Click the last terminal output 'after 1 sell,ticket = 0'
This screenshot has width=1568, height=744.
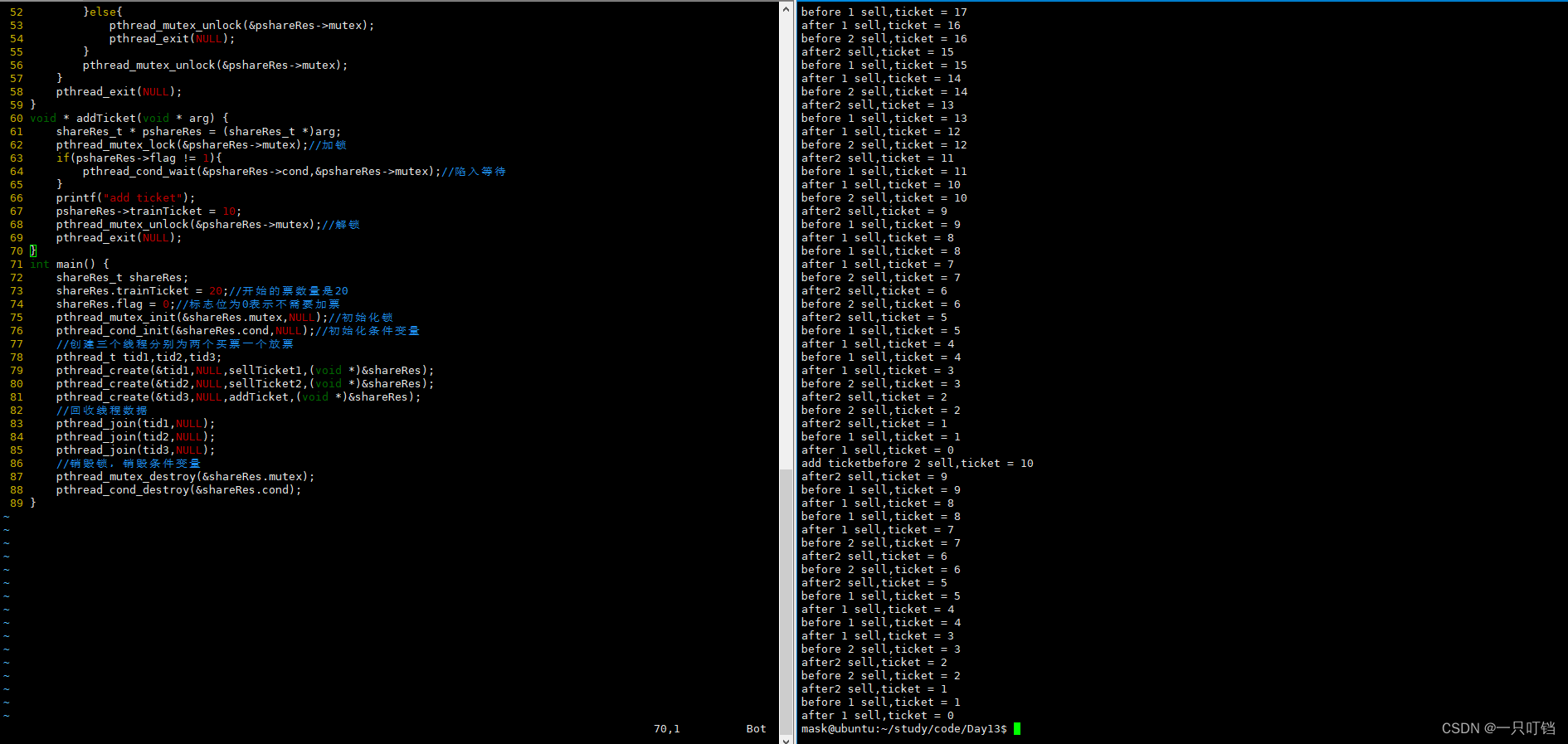[x=878, y=716]
